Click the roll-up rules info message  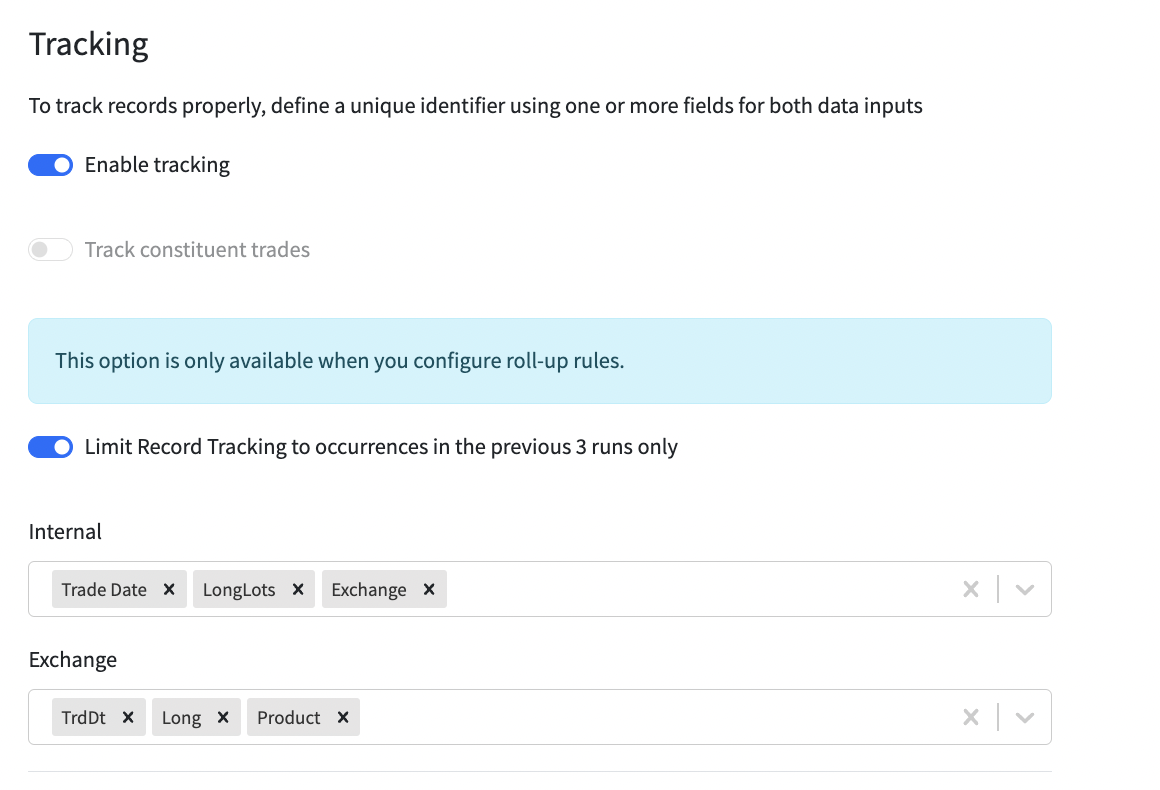[x=540, y=361]
